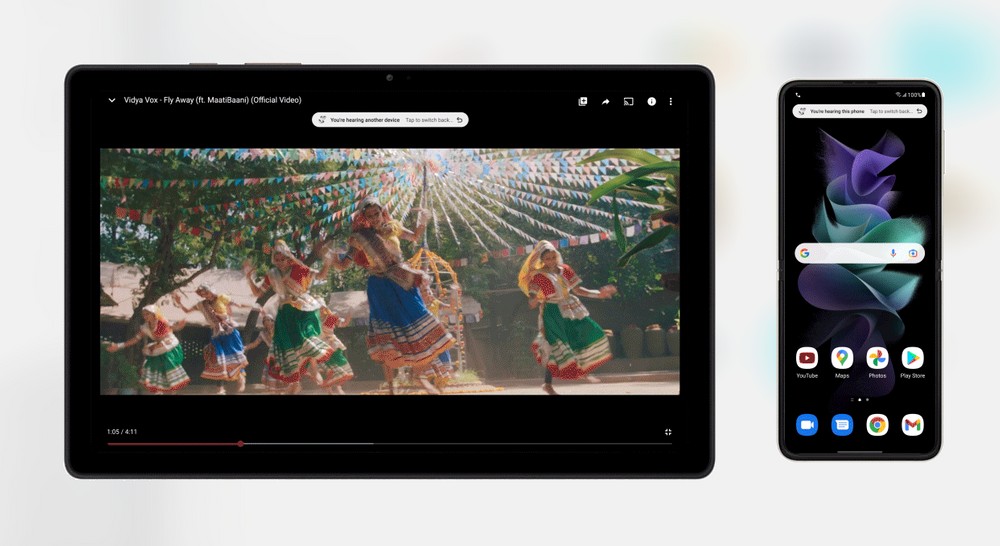Save the video to a playlist

(x=582, y=101)
